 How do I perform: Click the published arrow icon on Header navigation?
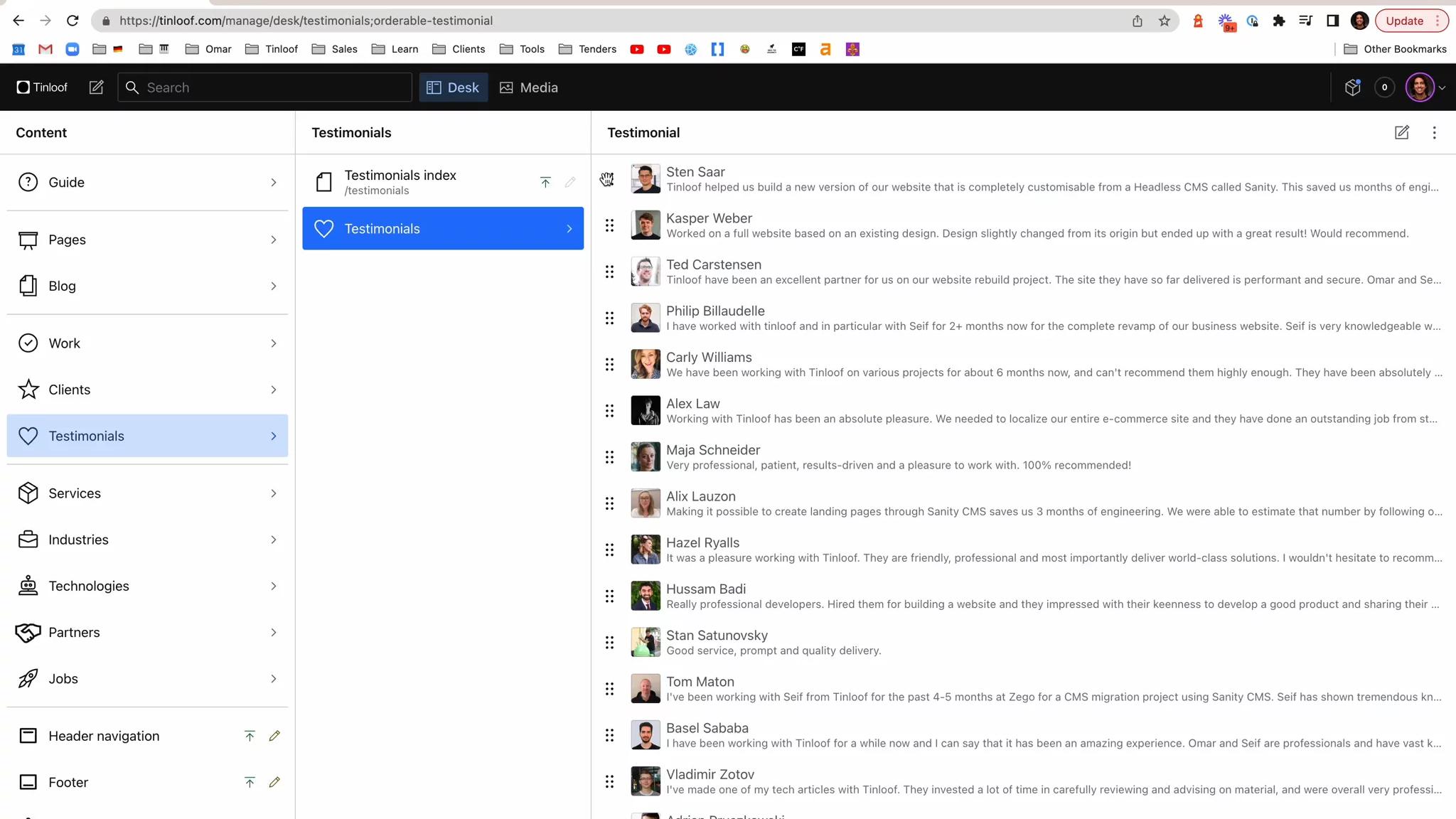pyautogui.click(x=250, y=737)
